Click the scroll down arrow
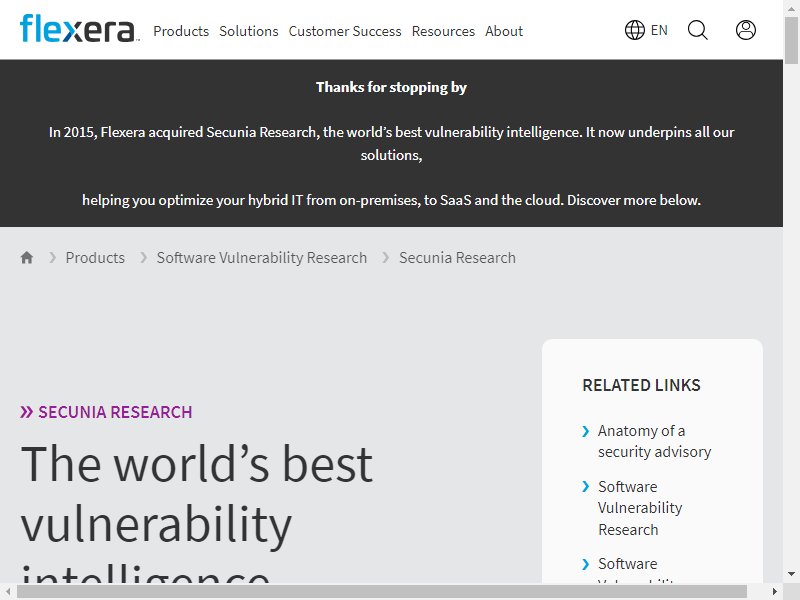 [x=792, y=574]
